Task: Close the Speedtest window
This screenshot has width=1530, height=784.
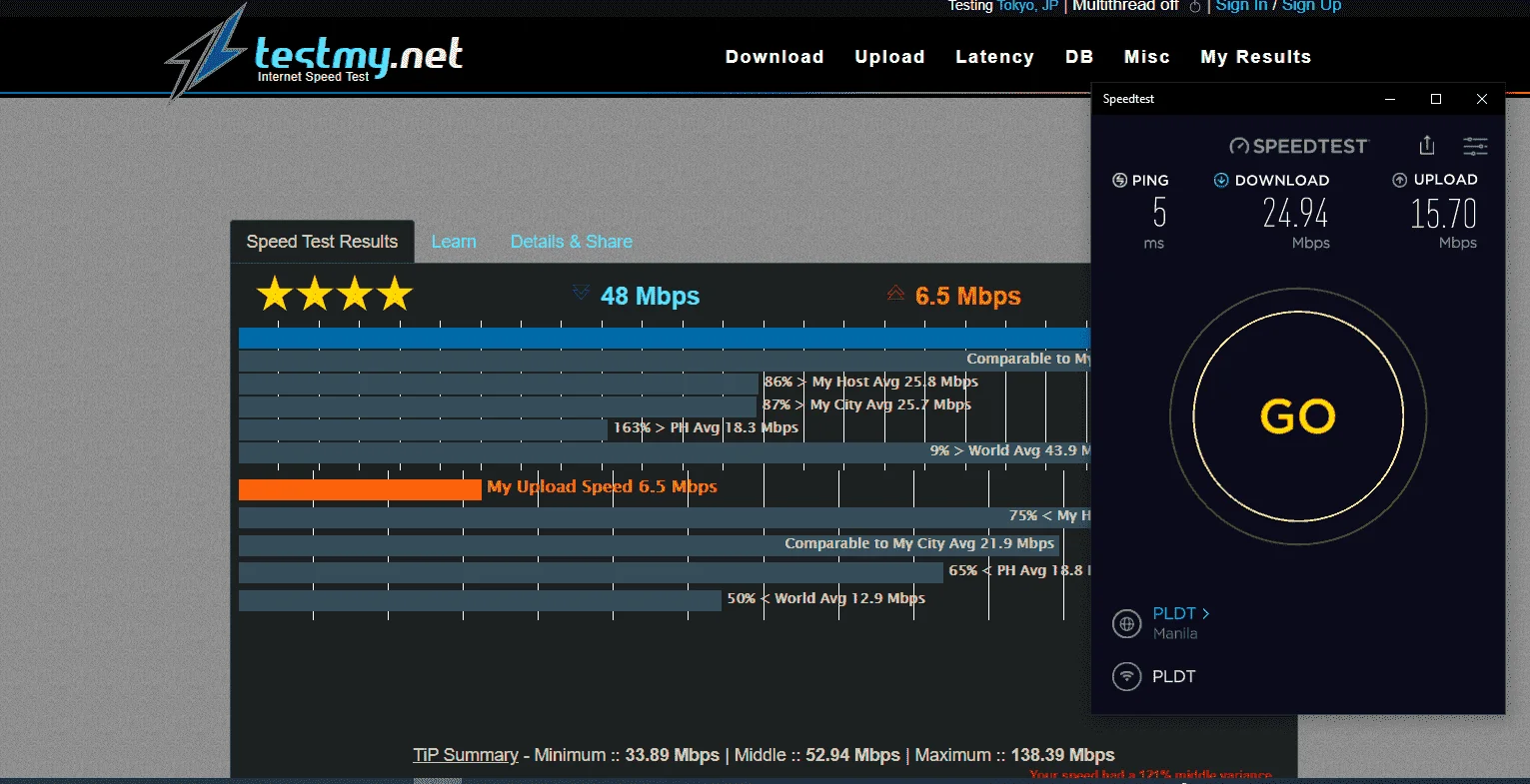Action: click(1482, 99)
